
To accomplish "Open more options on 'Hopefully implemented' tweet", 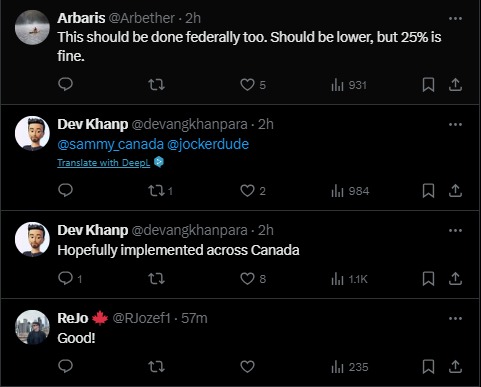I will tap(455, 230).
